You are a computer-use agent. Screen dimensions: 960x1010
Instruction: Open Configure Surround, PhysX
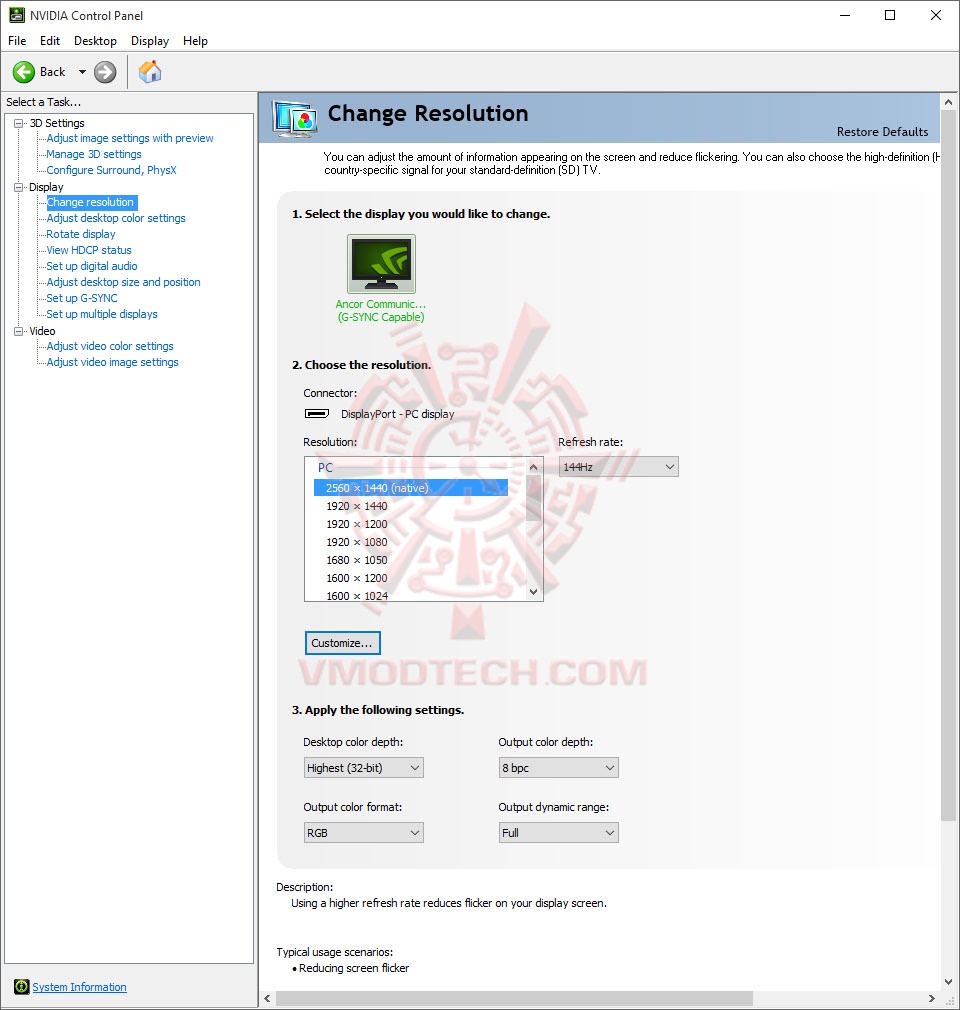coord(111,170)
